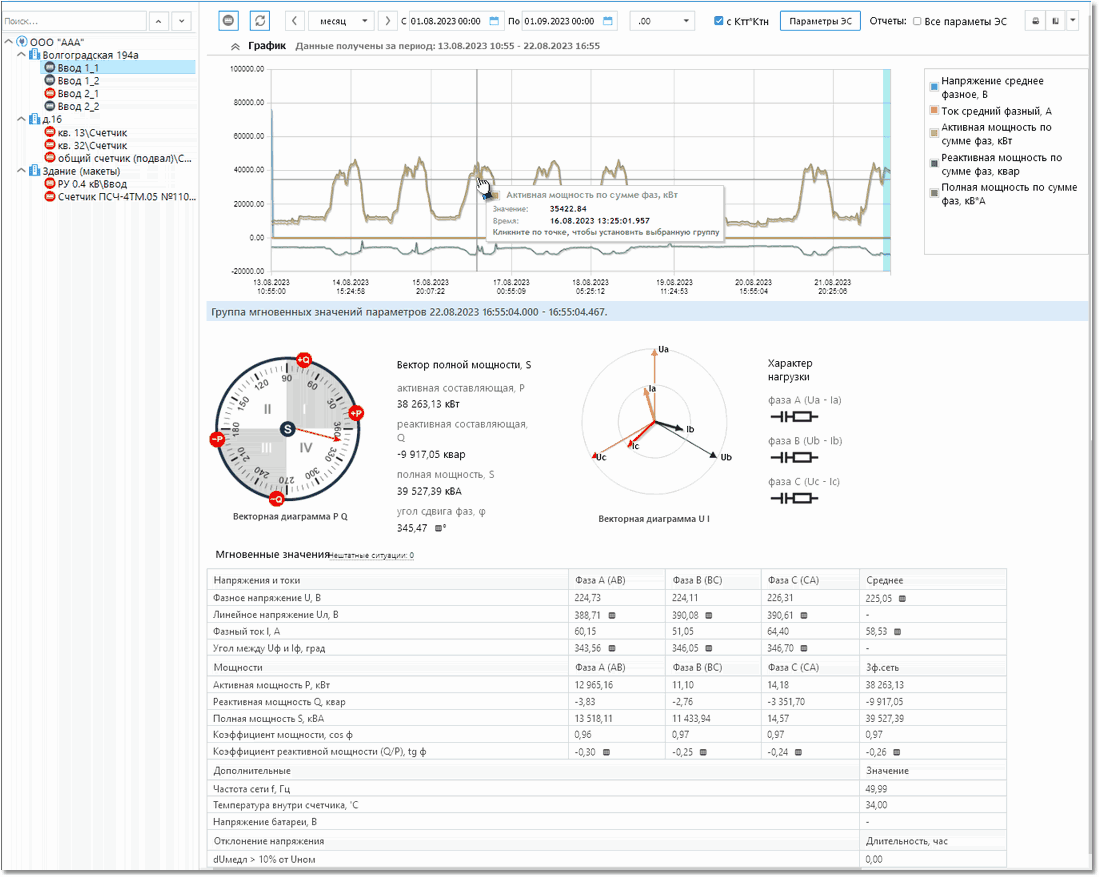Click chart icon next to tg φ -0,25

(x=703, y=752)
